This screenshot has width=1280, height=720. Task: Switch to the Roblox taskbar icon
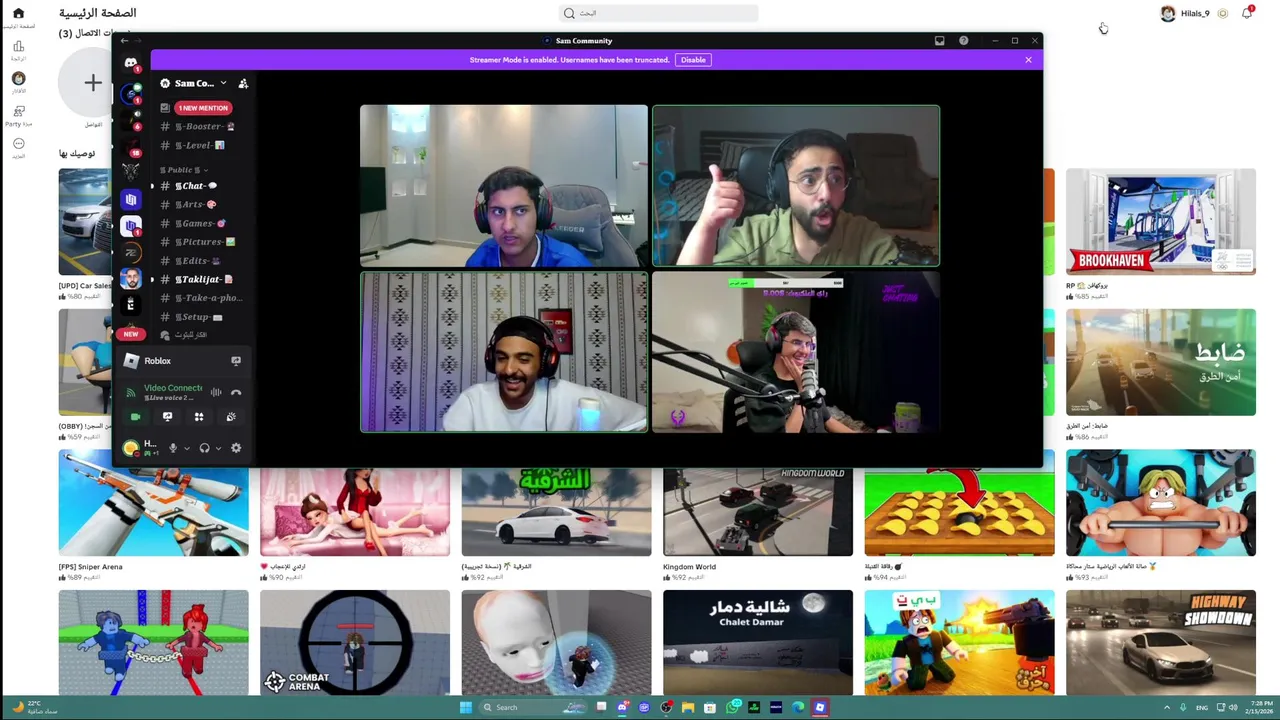click(x=820, y=707)
